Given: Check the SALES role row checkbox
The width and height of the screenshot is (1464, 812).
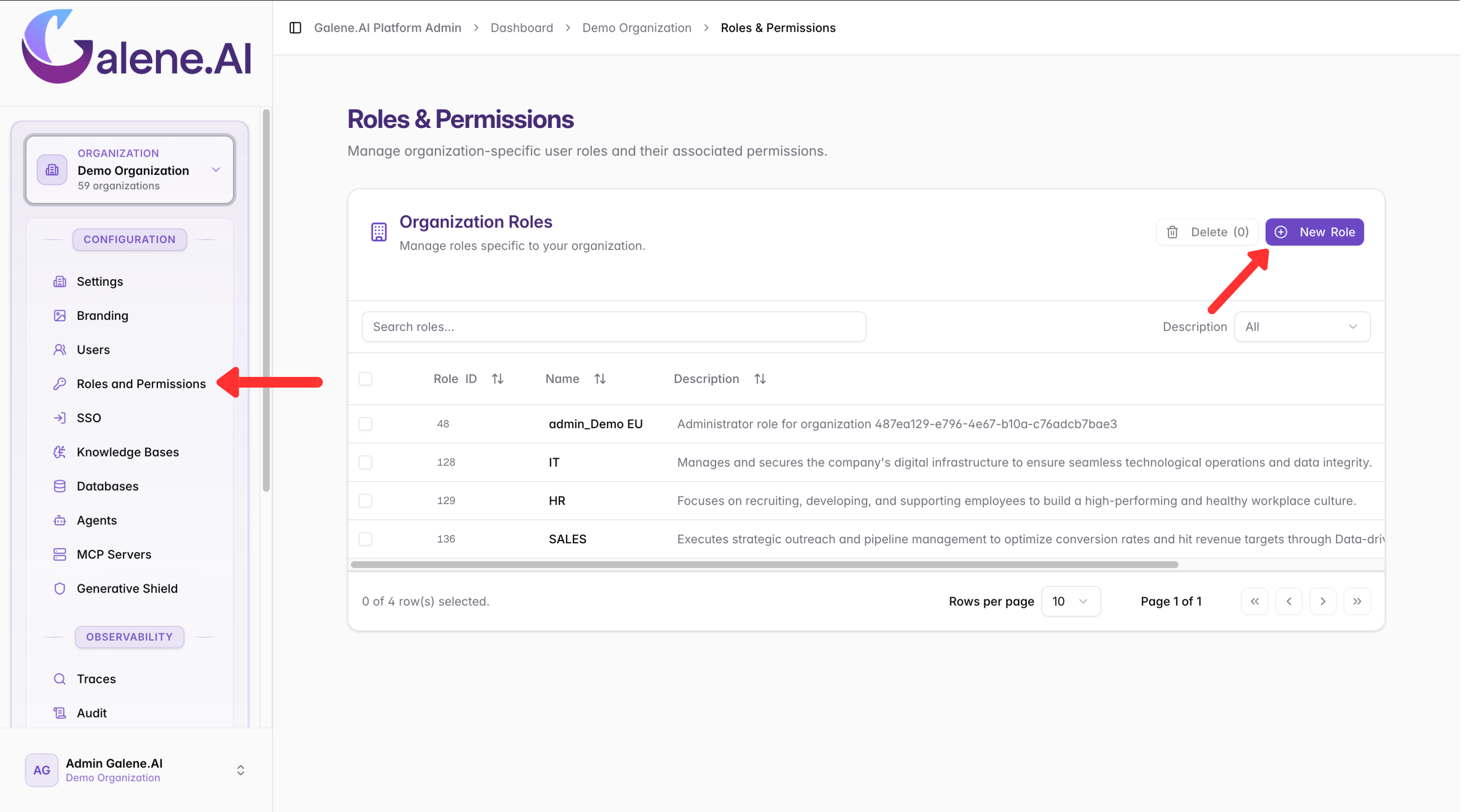Looking at the screenshot, I should click(366, 539).
